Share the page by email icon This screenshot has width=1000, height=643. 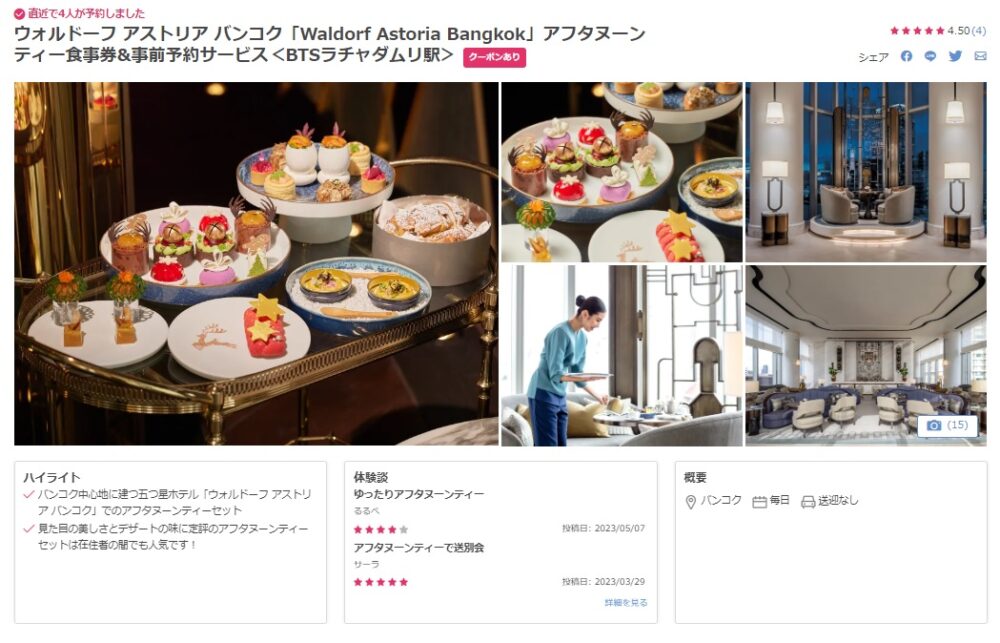980,56
